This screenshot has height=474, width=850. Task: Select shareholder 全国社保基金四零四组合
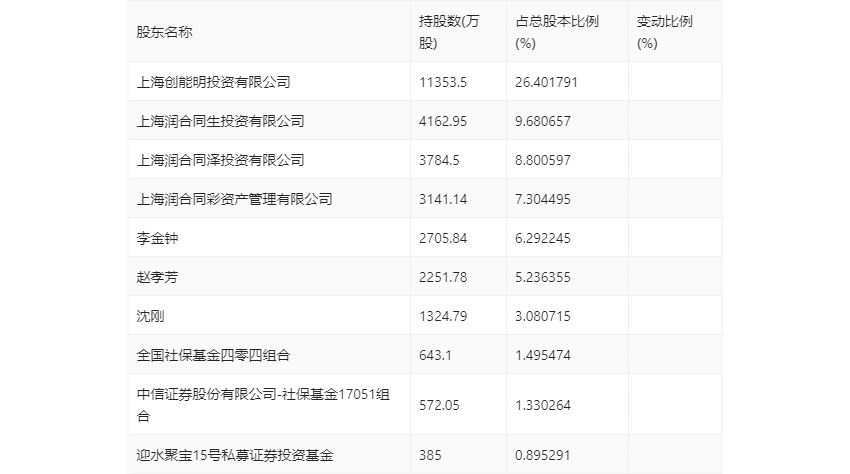click(214, 355)
